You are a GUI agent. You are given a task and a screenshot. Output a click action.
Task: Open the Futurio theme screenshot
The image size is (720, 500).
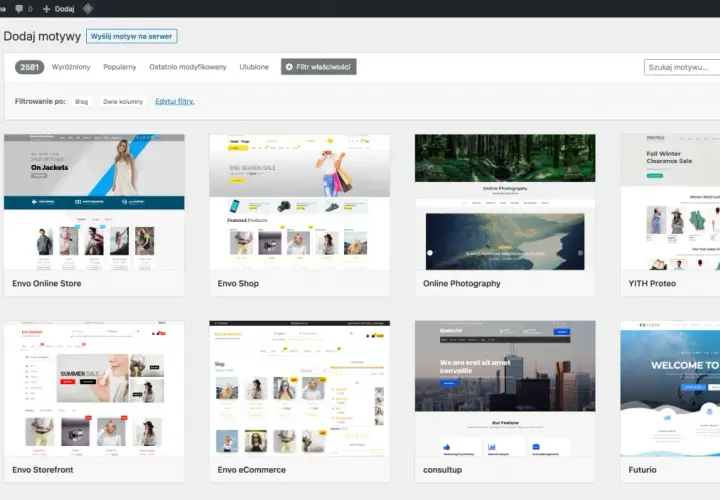click(670, 388)
